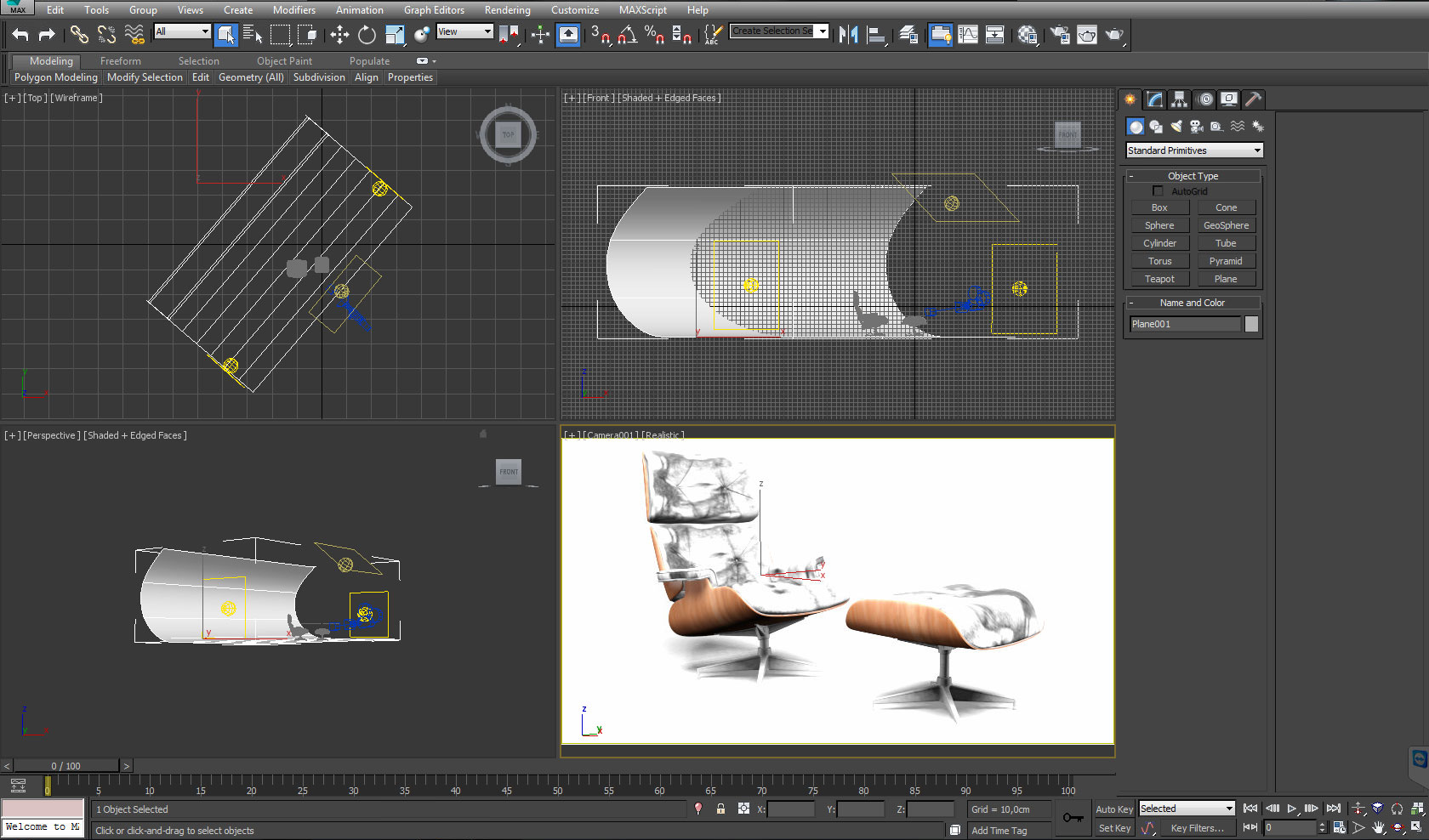Open the selection filter All dropdown
The image size is (1429, 840).
pos(182,31)
